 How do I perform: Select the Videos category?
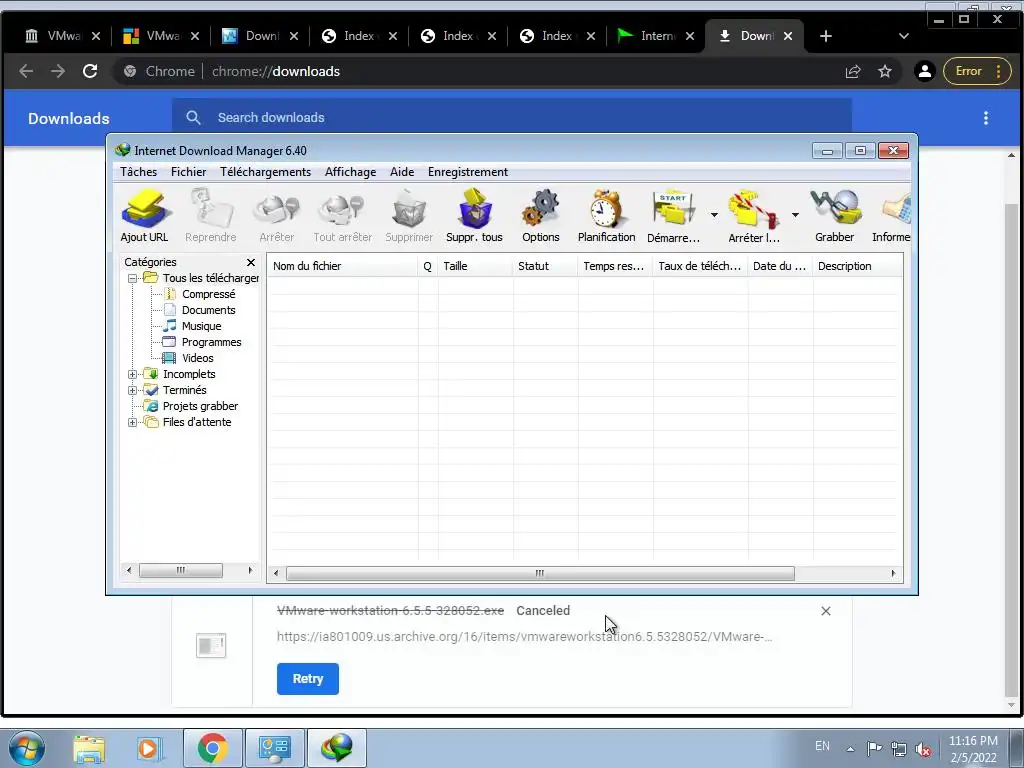[x=197, y=358]
